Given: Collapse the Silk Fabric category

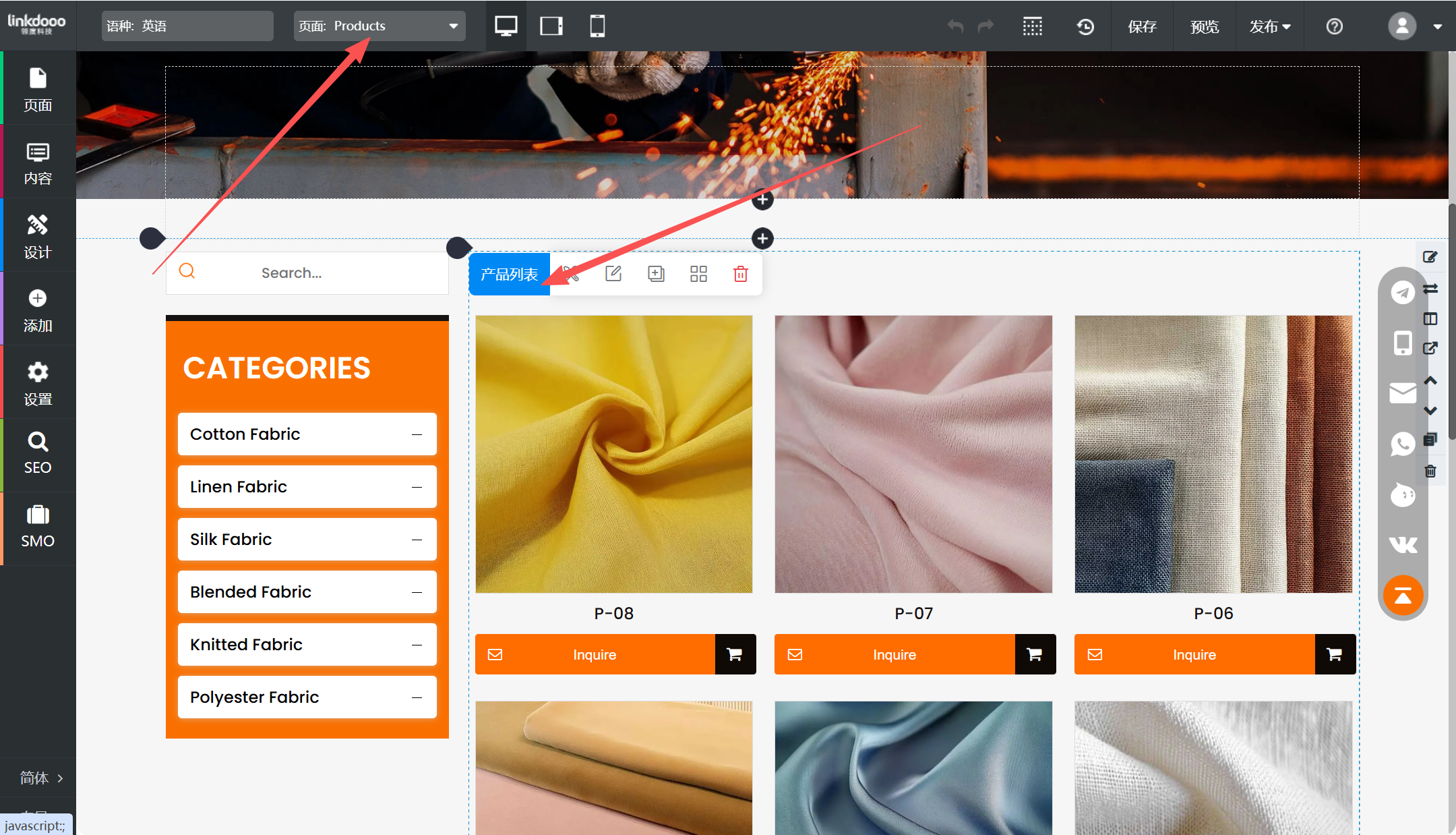Looking at the screenshot, I should (417, 540).
